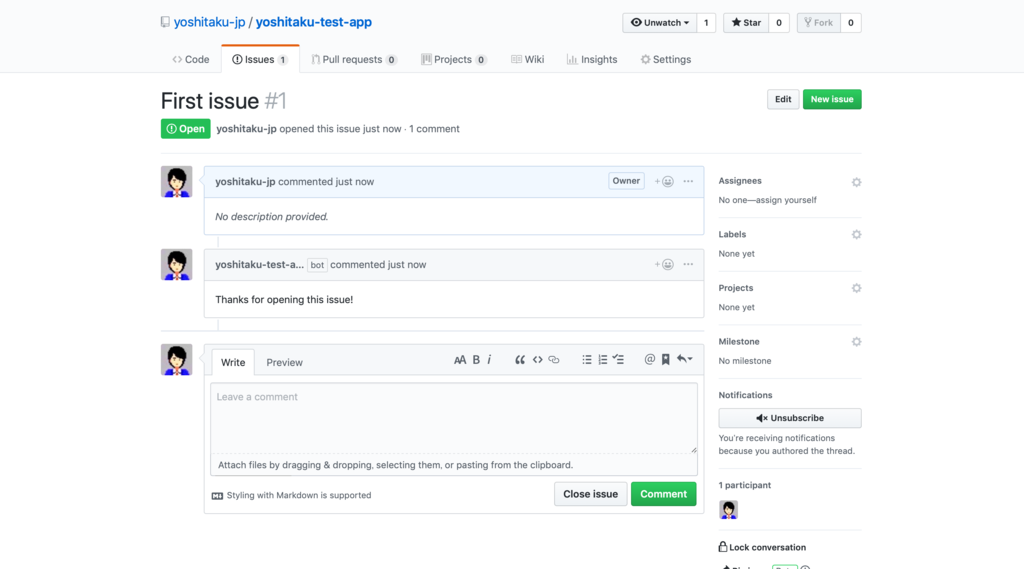Go to the Pull requests tab
The width and height of the screenshot is (1024, 569).
click(354, 59)
